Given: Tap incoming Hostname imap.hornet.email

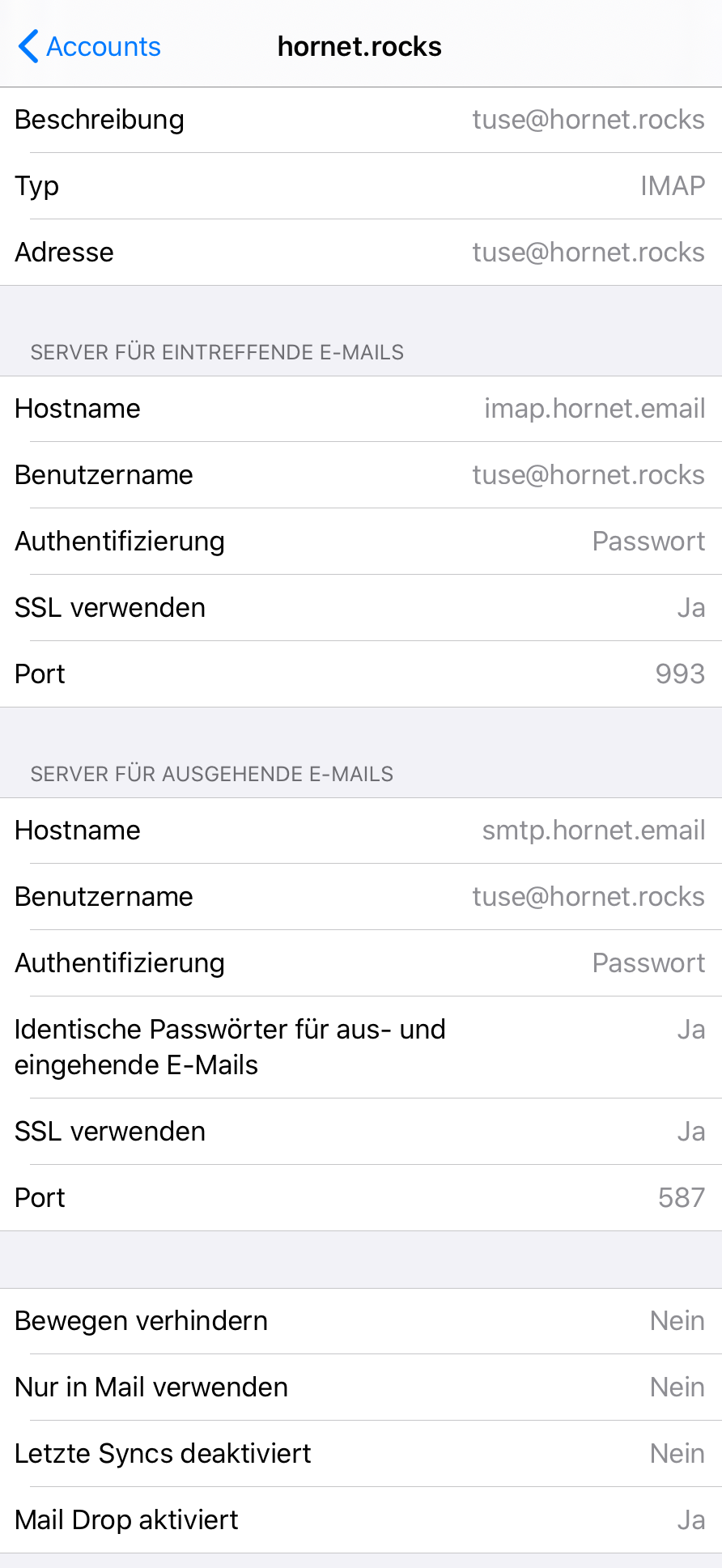Looking at the screenshot, I should point(361,409).
